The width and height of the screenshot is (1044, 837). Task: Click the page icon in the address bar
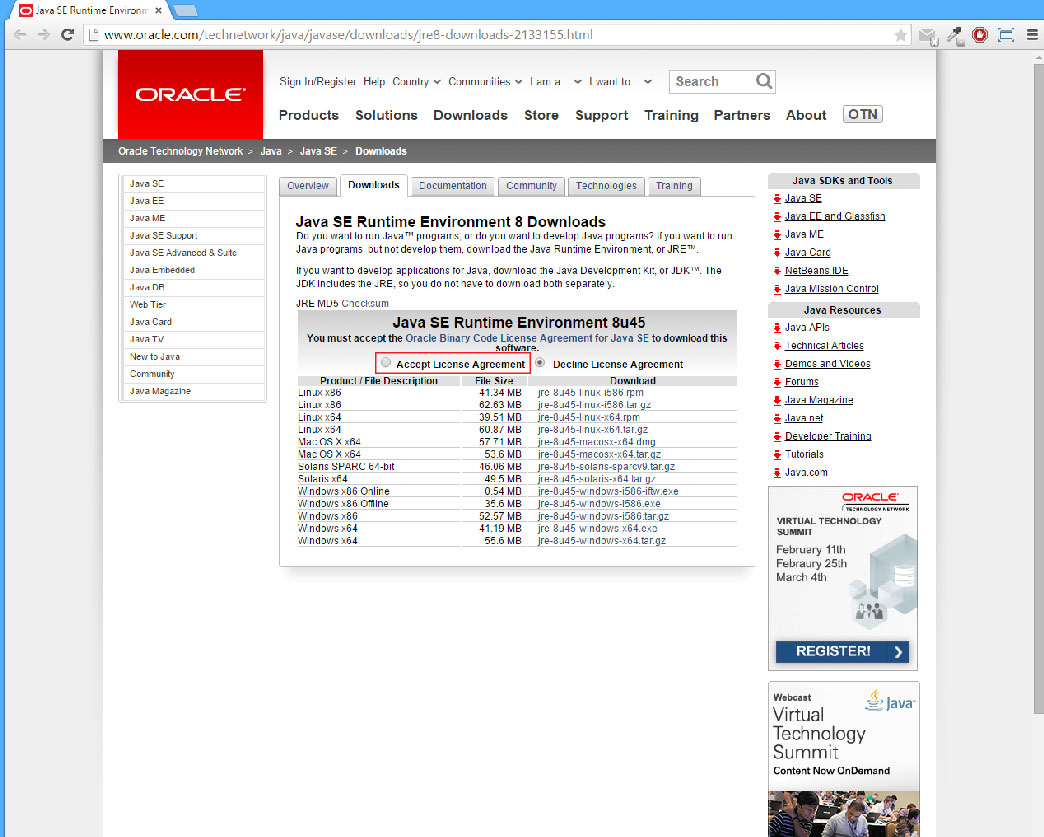click(94, 35)
